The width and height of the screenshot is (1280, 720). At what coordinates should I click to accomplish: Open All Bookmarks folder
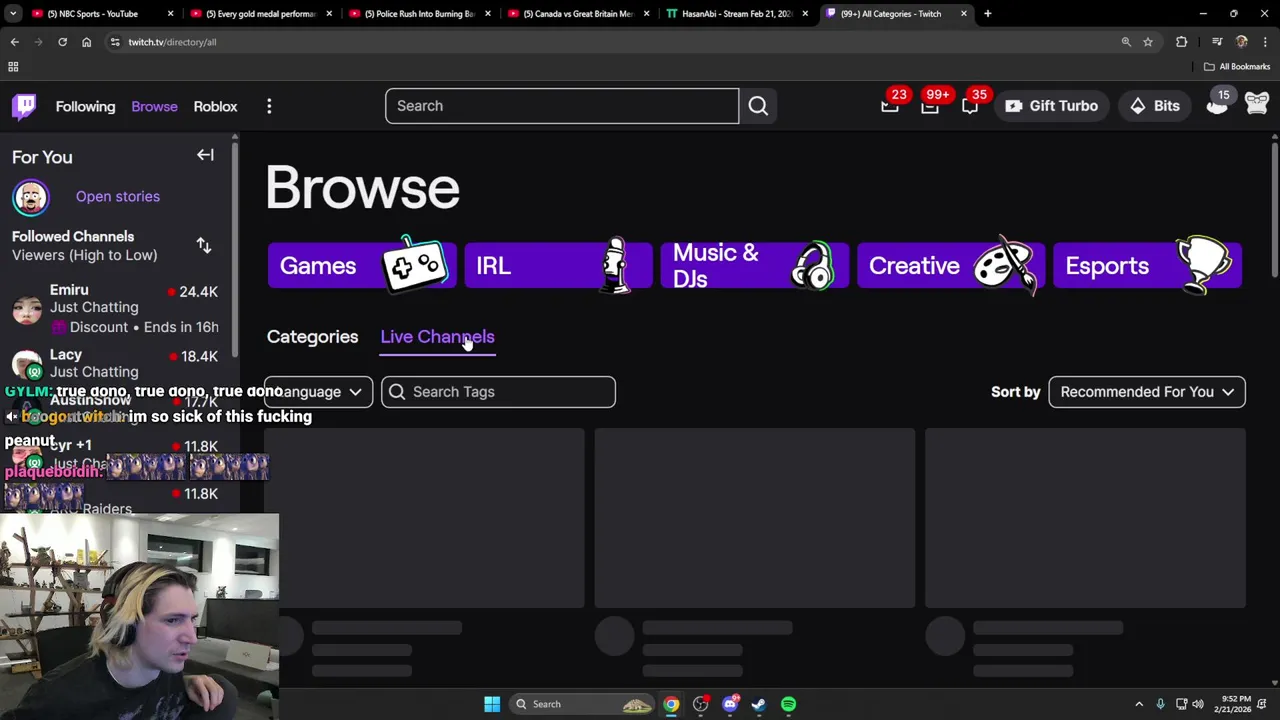[1237, 67]
